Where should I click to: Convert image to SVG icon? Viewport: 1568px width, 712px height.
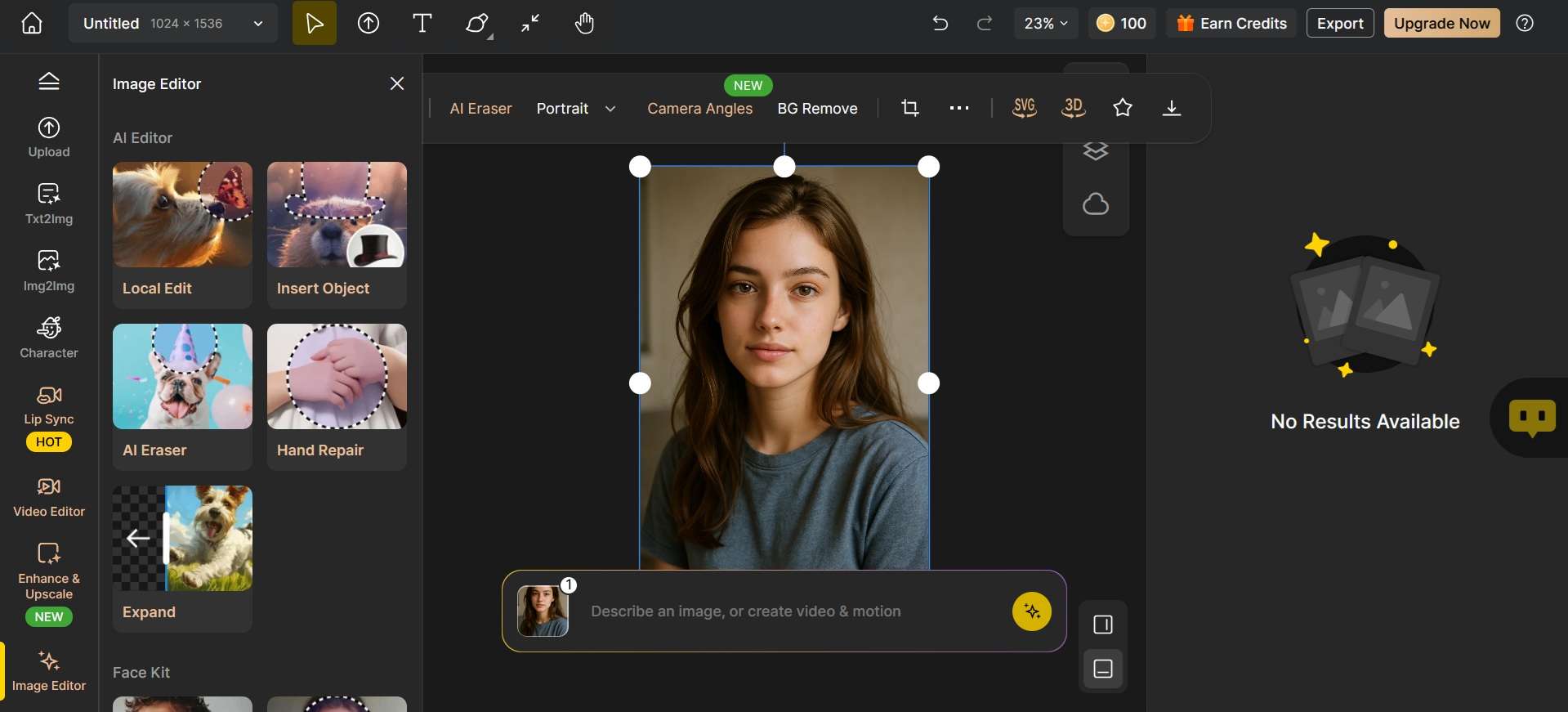pos(1025,108)
